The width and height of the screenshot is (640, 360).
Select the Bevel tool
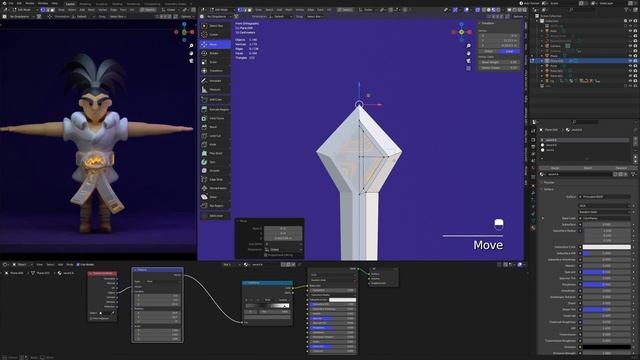tap(215, 127)
